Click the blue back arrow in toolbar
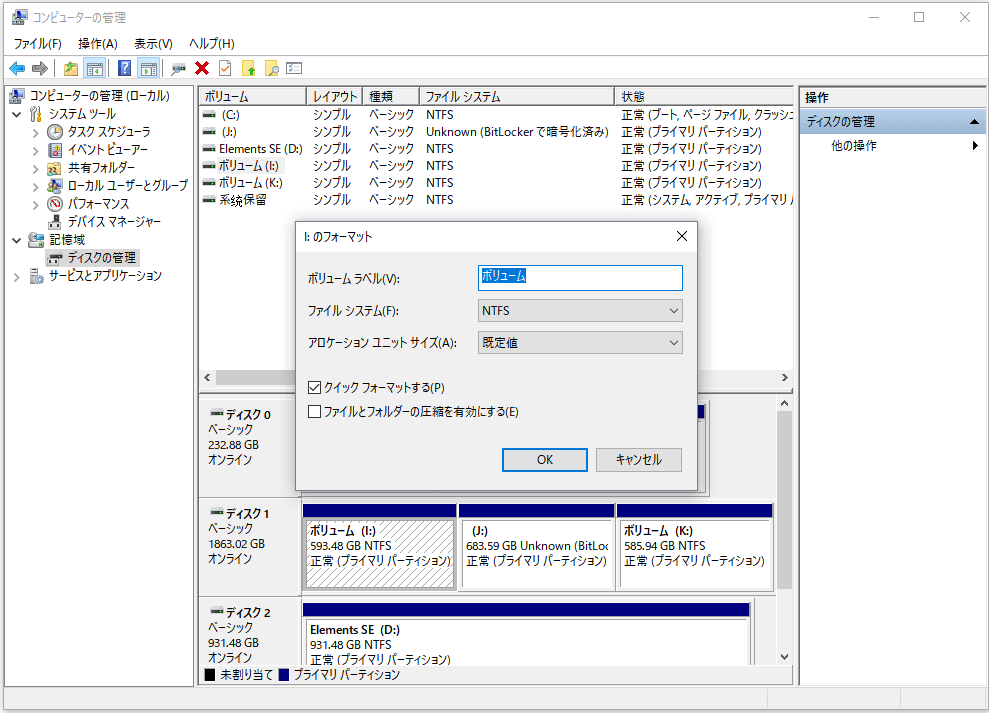The width and height of the screenshot is (989, 713). 17,68
